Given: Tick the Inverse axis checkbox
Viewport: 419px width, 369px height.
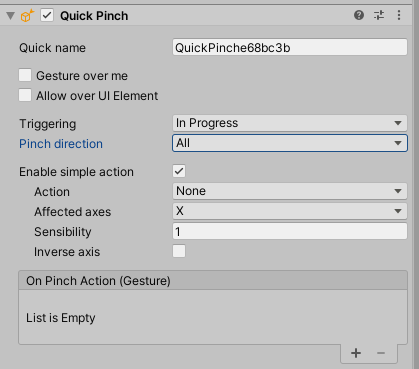Looking at the screenshot, I should 179,251.
